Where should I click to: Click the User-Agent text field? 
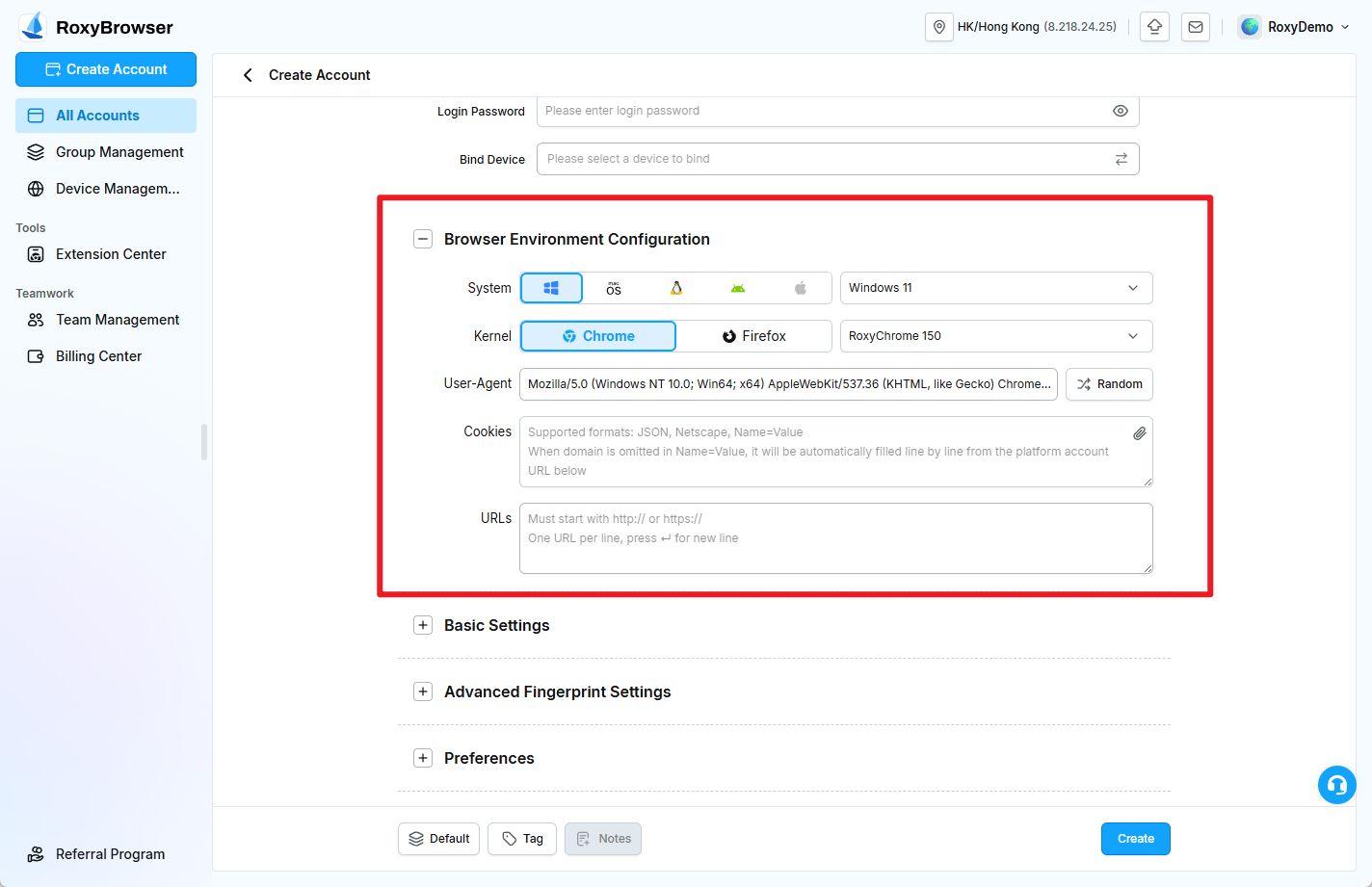[788, 384]
